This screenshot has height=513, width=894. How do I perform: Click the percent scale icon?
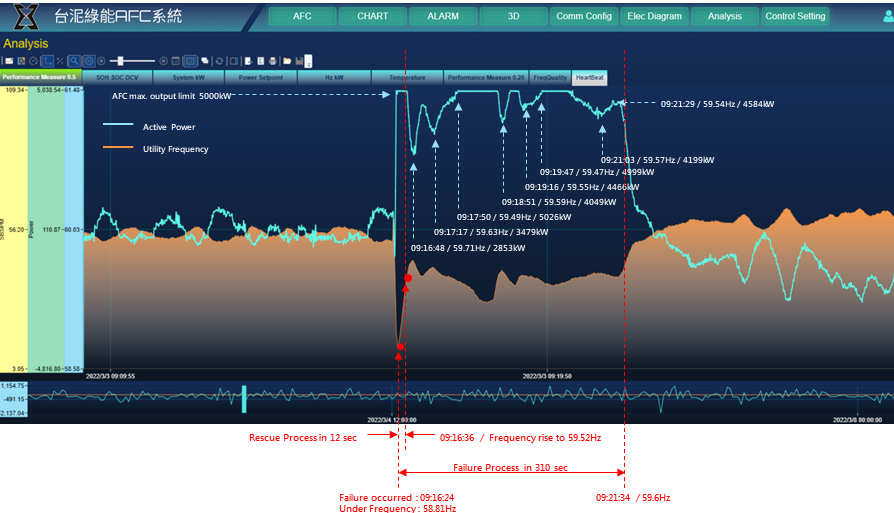[x=60, y=61]
